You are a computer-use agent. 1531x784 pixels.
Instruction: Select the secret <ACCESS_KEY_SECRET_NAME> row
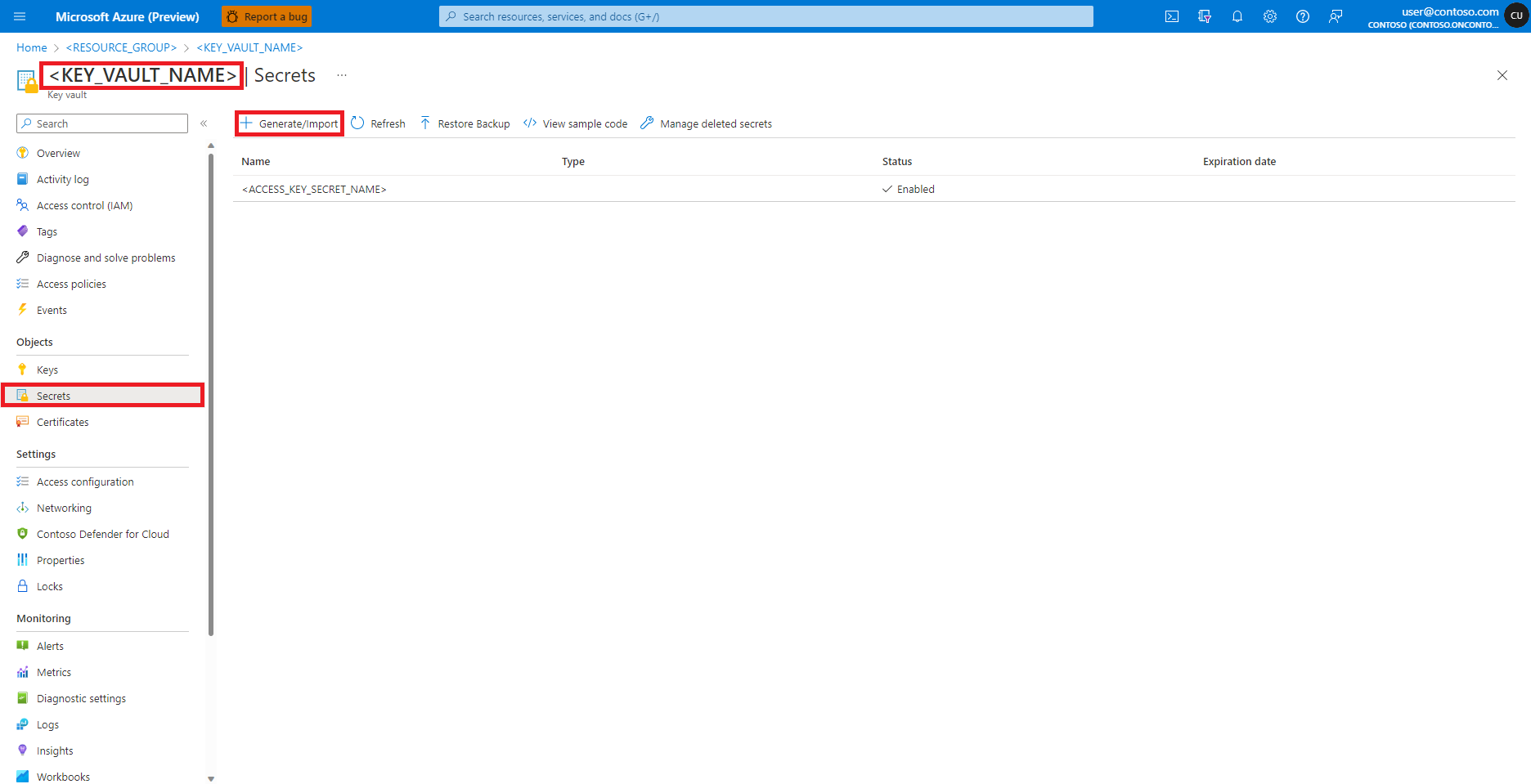click(x=314, y=189)
